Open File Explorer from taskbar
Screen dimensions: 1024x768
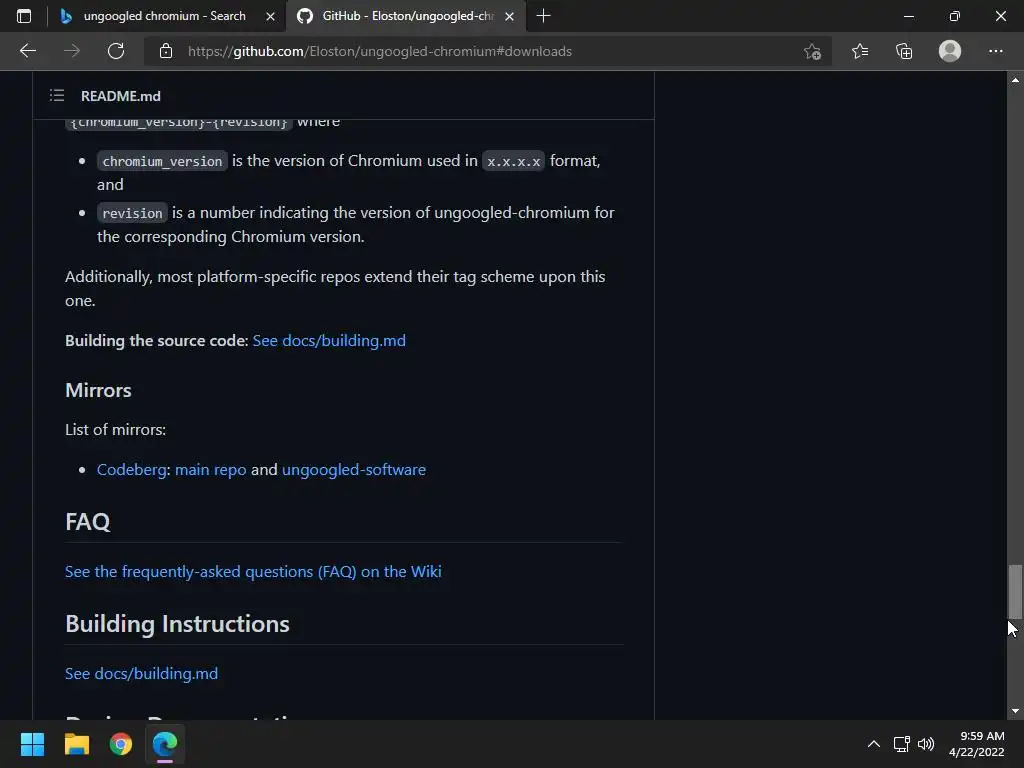(x=76, y=744)
